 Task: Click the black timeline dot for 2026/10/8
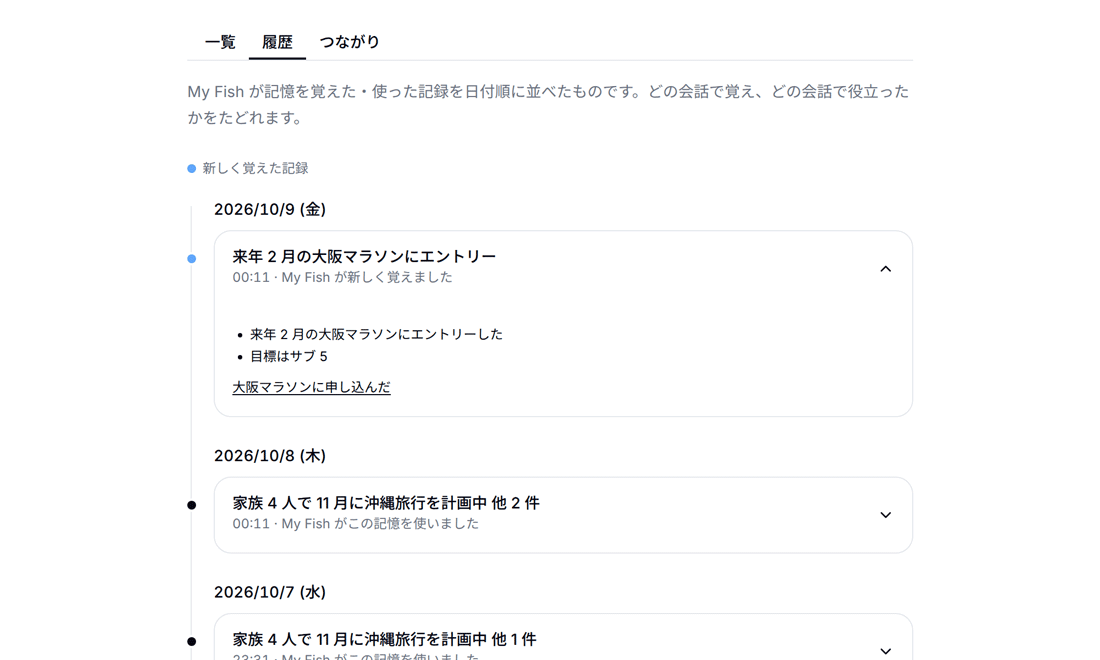click(x=192, y=505)
